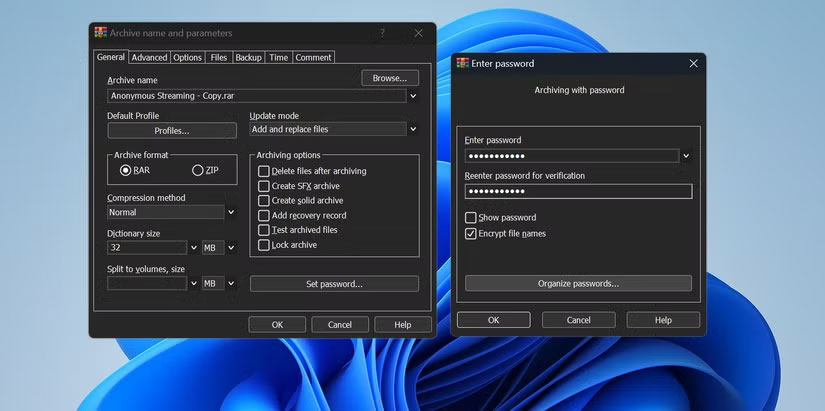Switch to the Advanced tab
This screenshot has width=825, height=411.
[x=149, y=58]
